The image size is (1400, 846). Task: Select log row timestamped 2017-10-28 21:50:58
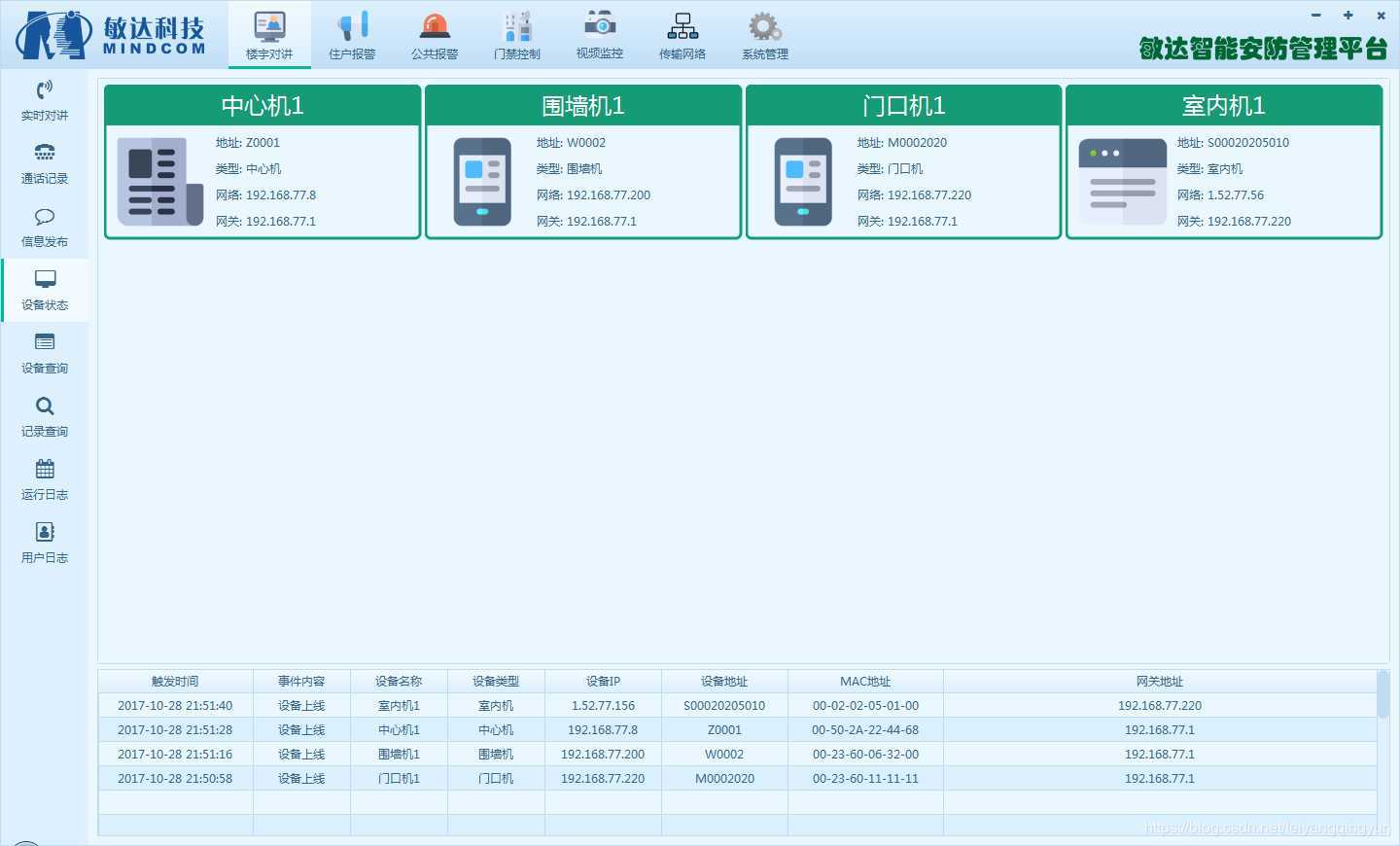(x=737, y=778)
